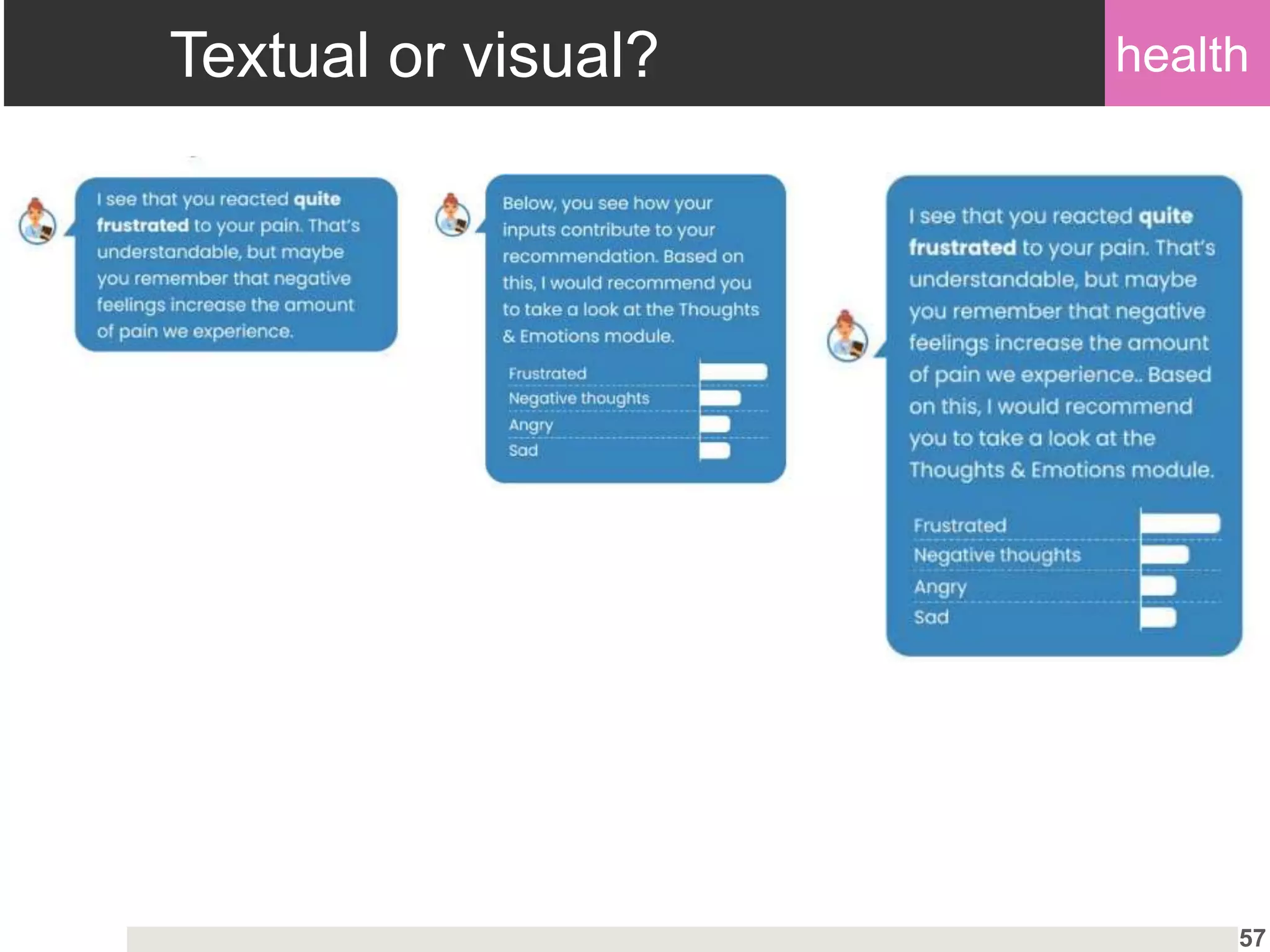Screen dimensions: 1270x952
Task: Click slide number 57
Action: pos(1253,938)
